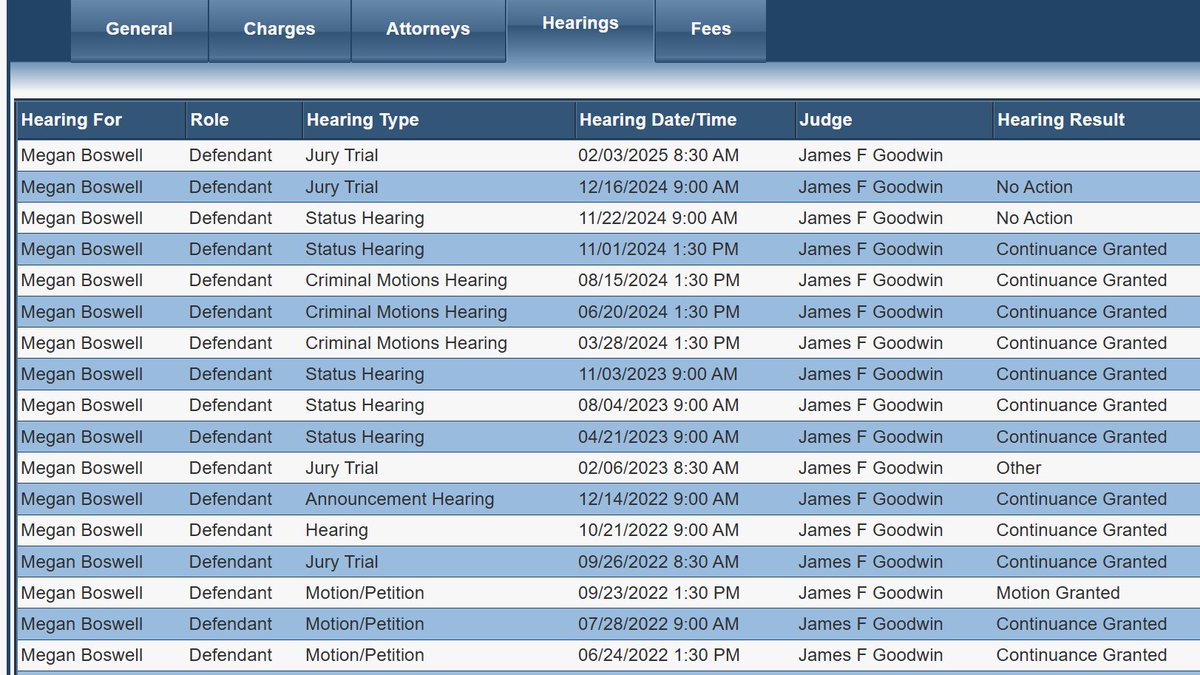1200x675 pixels.
Task: Click Megan Boswell in the 06/24/2022 row
Action: point(82,655)
